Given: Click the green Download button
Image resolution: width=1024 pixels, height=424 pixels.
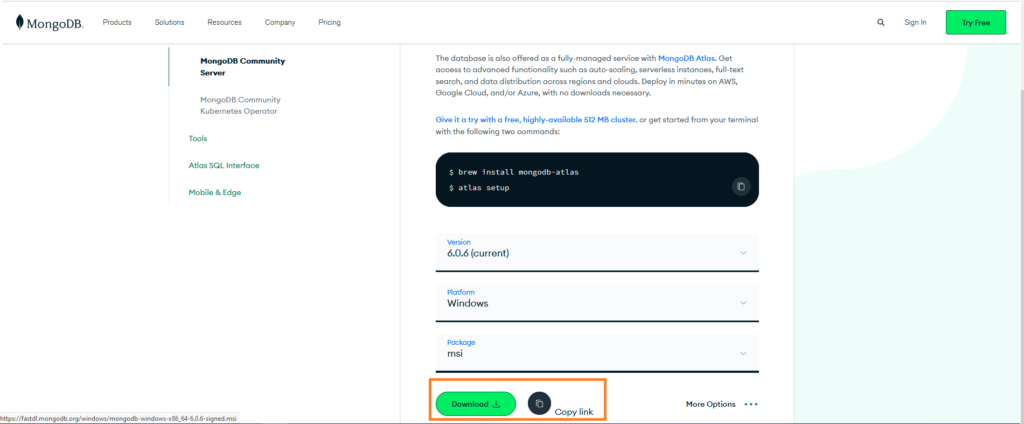Looking at the screenshot, I should tap(475, 404).
